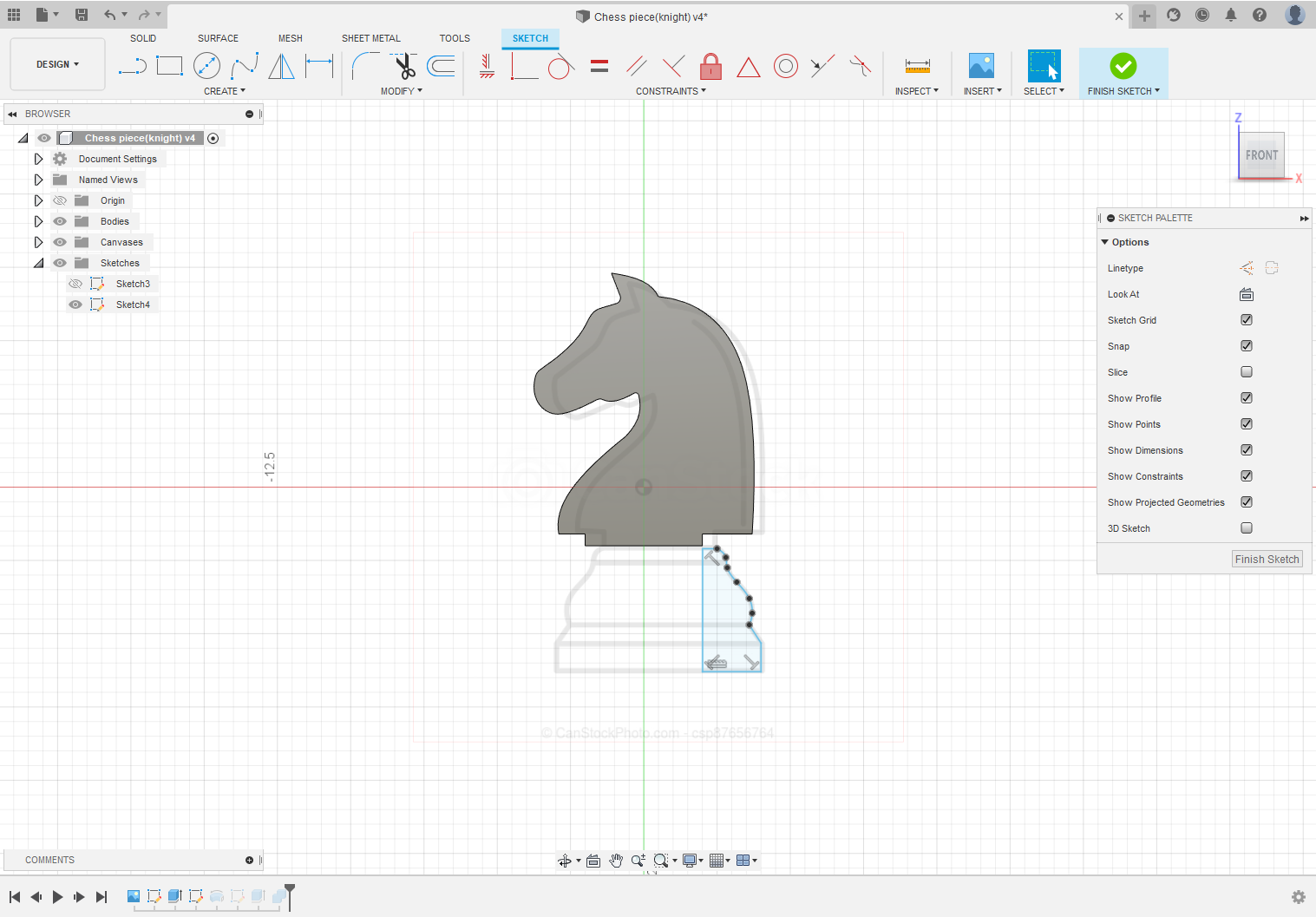The height and width of the screenshot is (917, 1316).
Task: Click the Select tool icon
Action: (1044, 66)
